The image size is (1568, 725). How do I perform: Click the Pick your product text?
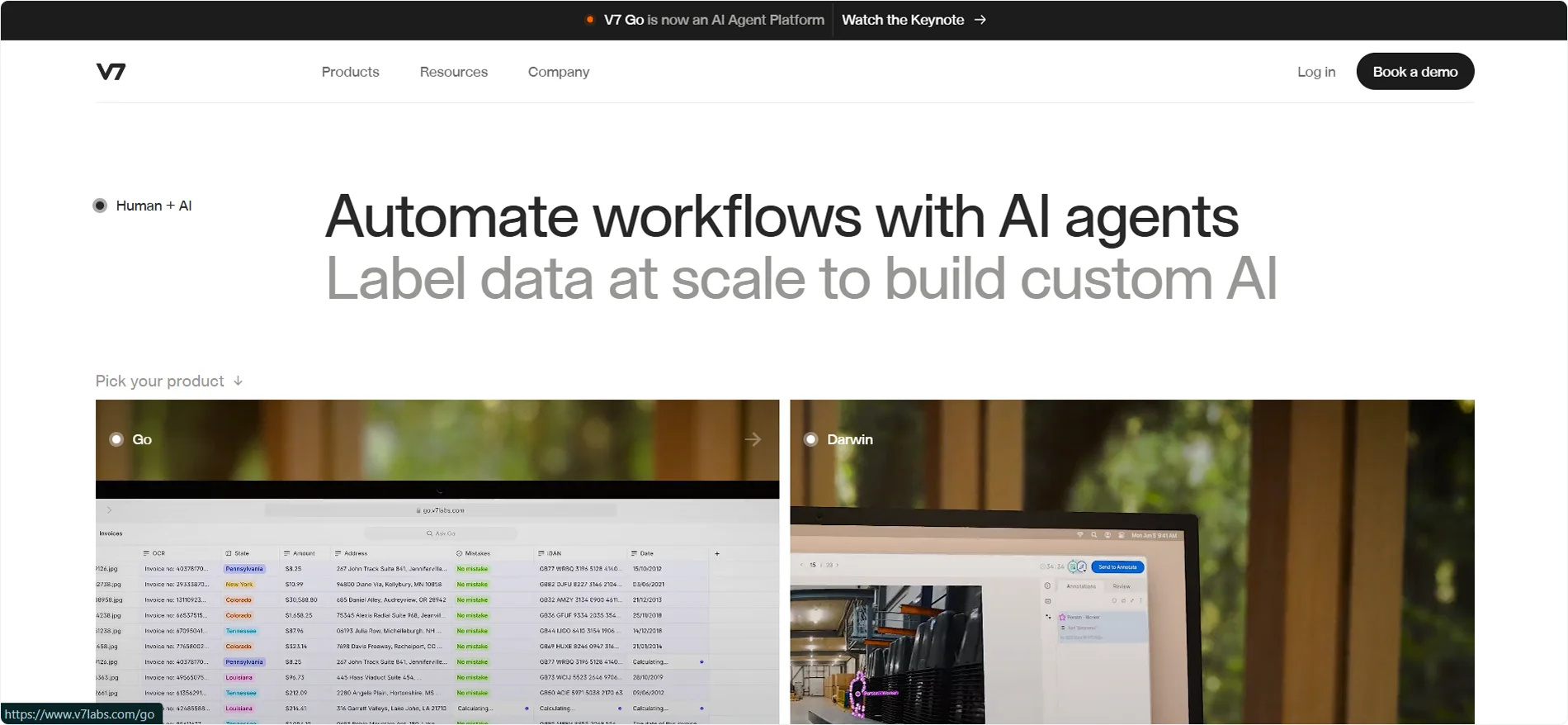(160, 381)
